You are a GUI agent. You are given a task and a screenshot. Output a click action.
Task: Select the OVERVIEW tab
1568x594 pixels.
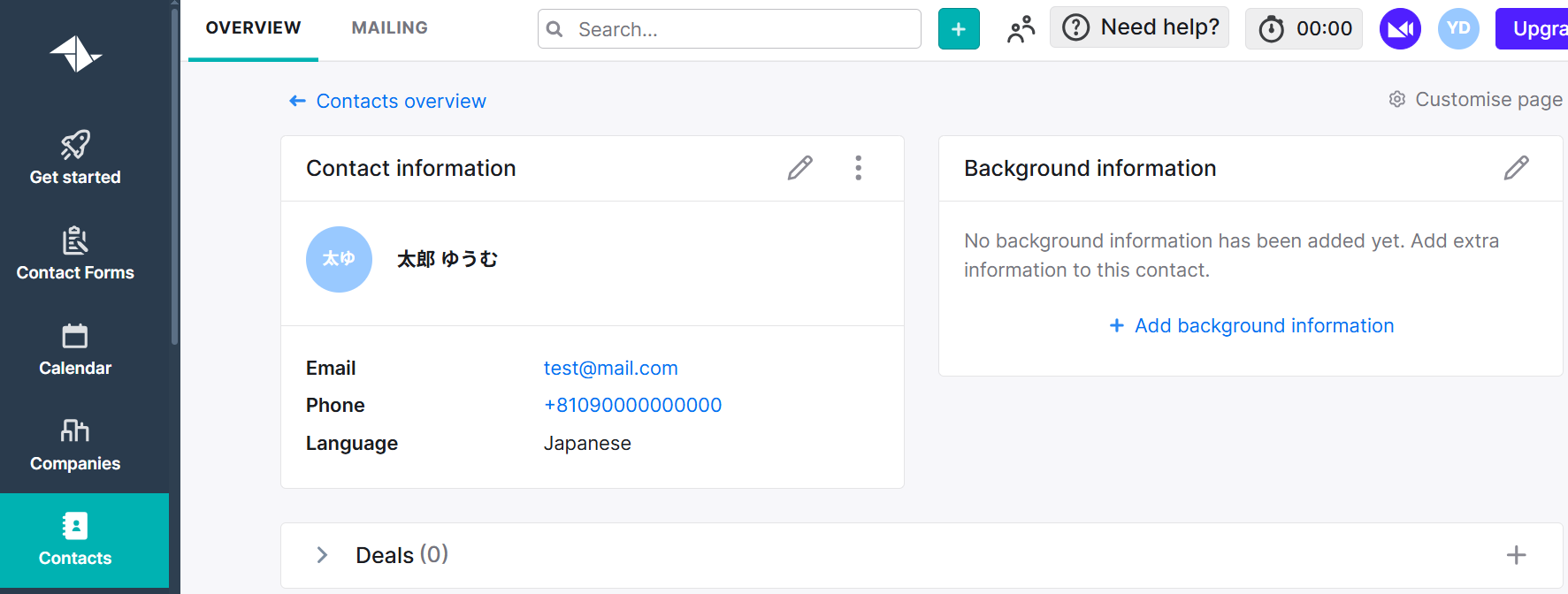(x=253, y=28)
